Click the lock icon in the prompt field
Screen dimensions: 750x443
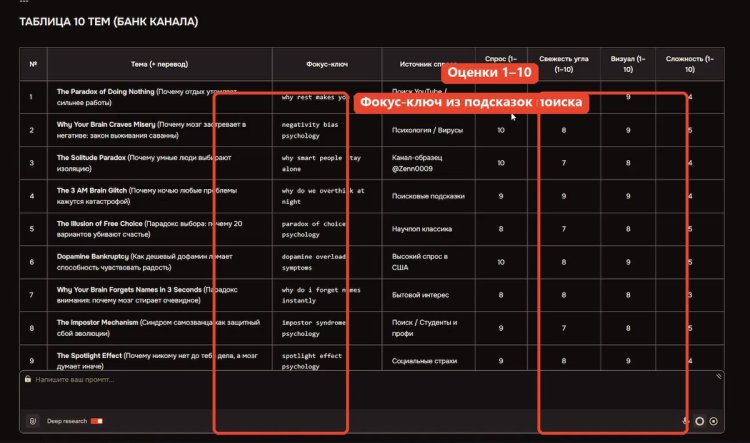(28, 379)
